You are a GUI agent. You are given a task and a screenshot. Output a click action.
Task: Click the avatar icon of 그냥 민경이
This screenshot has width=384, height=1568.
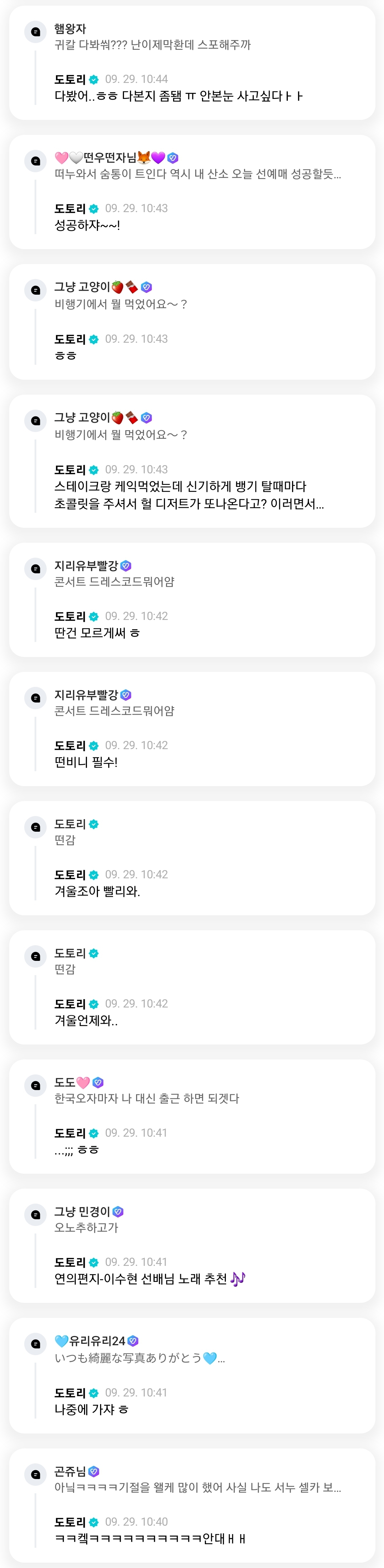pyautogui.click(x=35, y=1214)
